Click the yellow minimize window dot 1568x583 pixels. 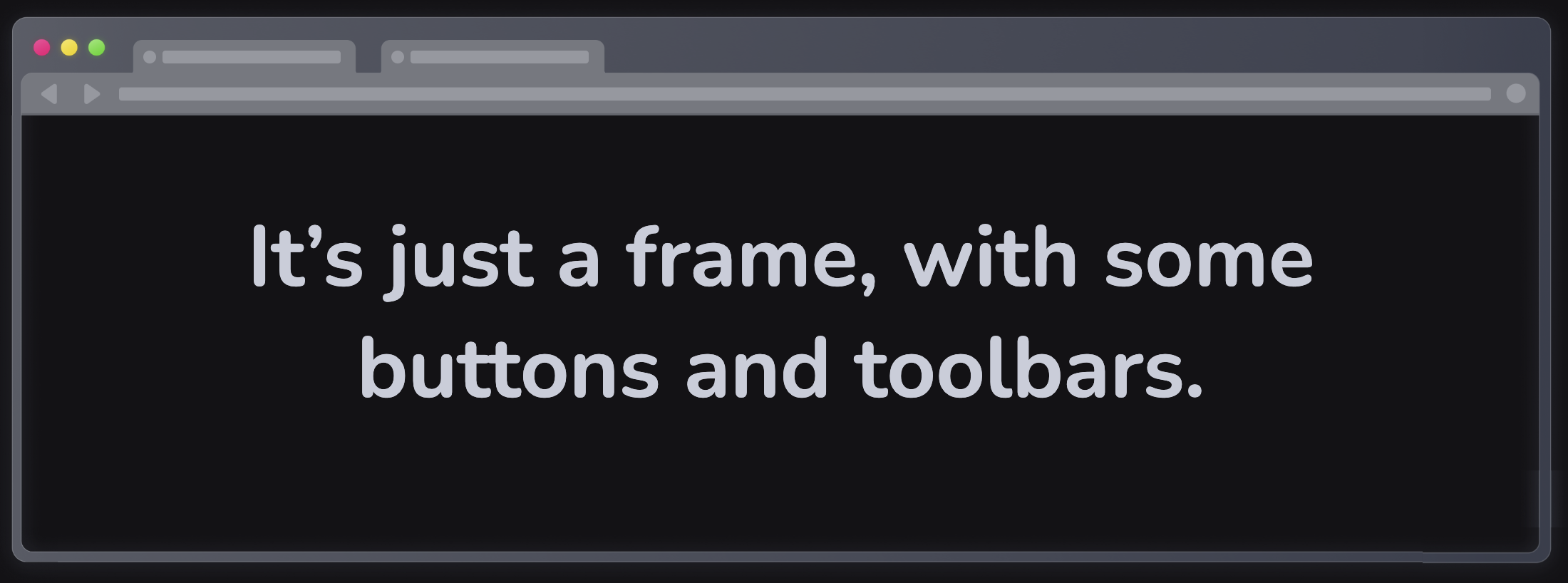pyautogui.click(x=69, y=48)
